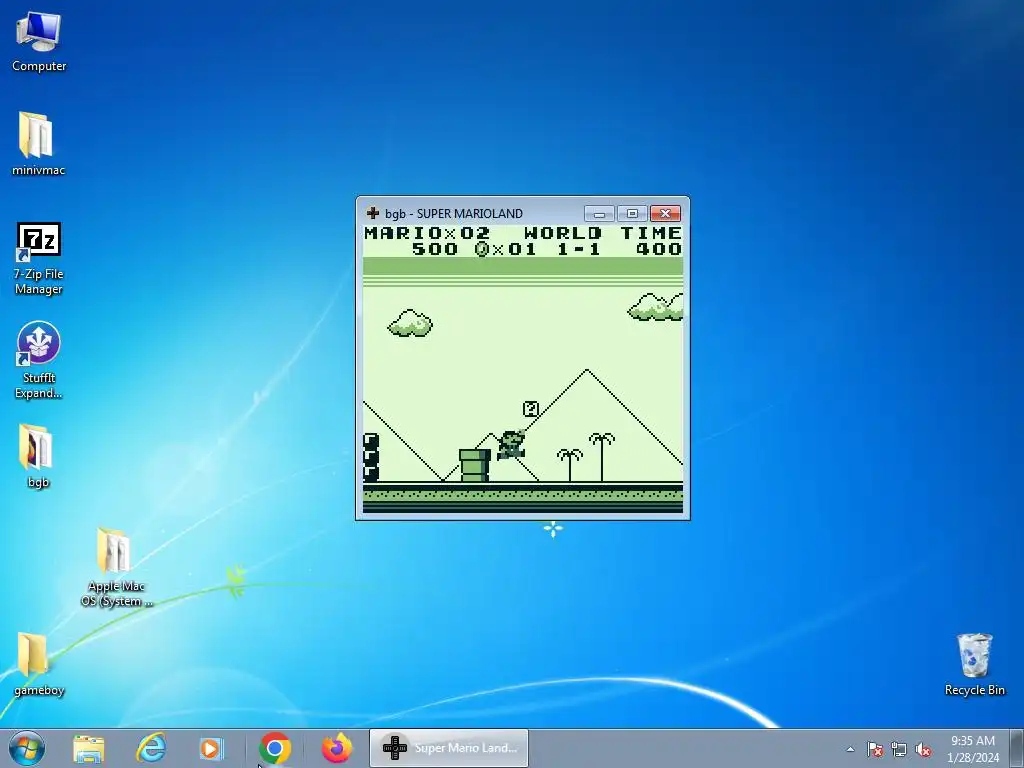Select the gameboy folder on desktop

39,664
